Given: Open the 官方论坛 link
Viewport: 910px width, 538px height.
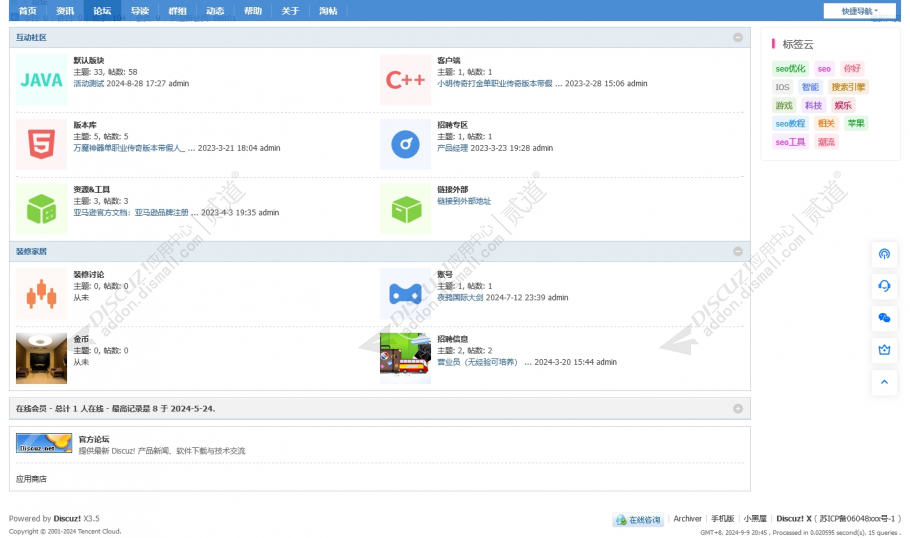Looking at the screenshot, I should coord(94,439).
